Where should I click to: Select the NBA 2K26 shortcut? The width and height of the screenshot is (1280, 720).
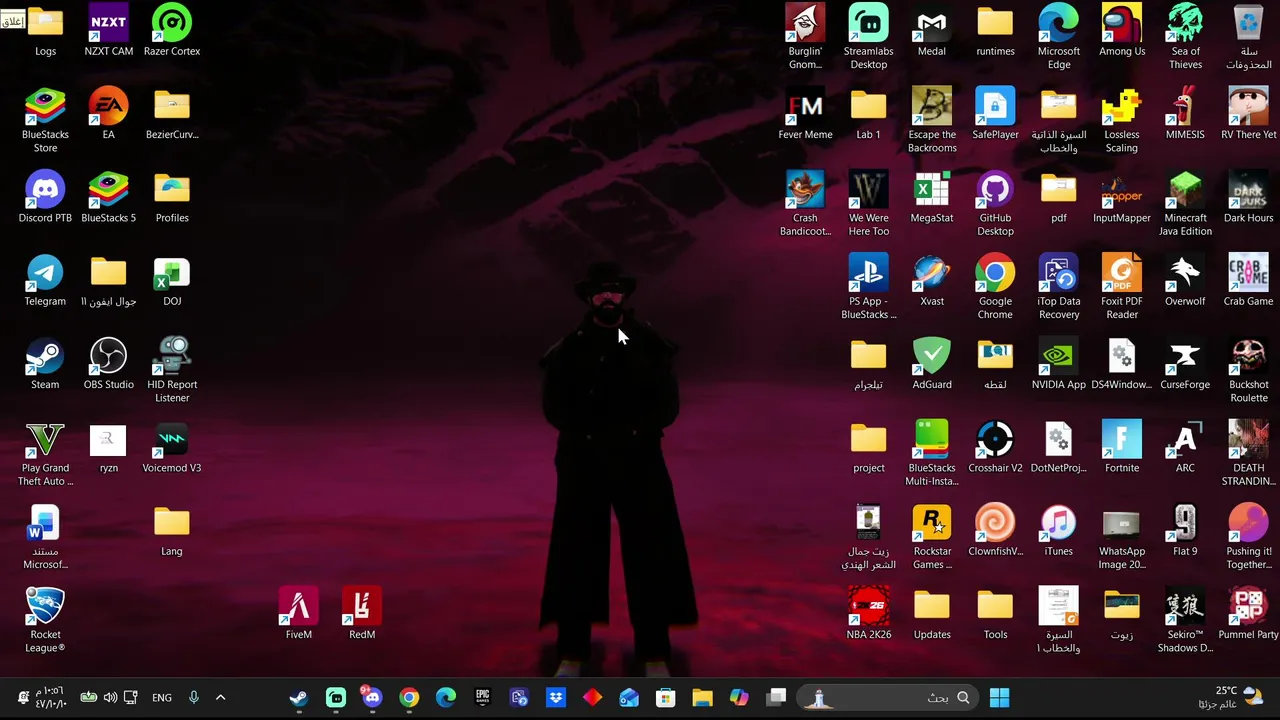coord(868,614)
